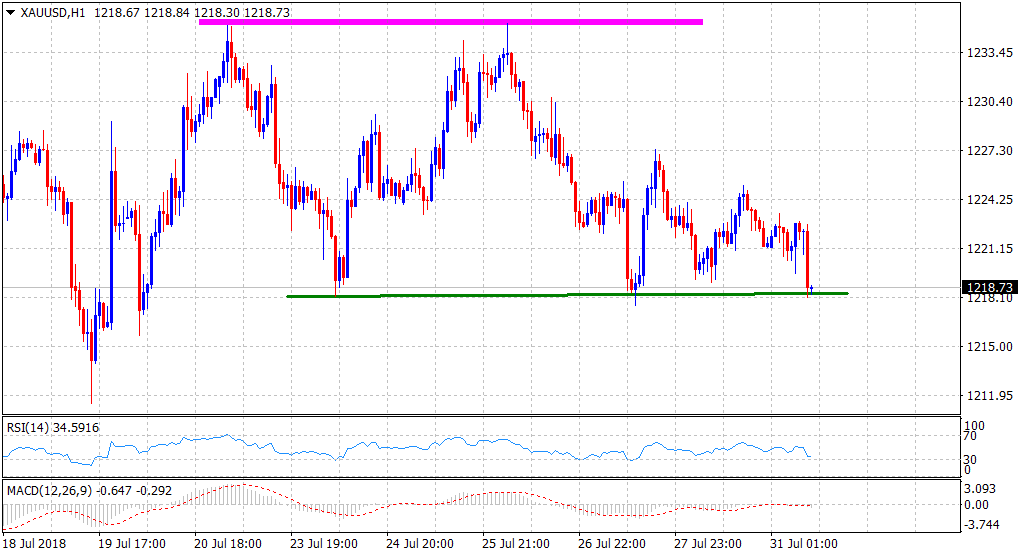Open the chart menu triangle beside XAUUSD,H1
The image size is (1020, 556).
pos(10,12)
